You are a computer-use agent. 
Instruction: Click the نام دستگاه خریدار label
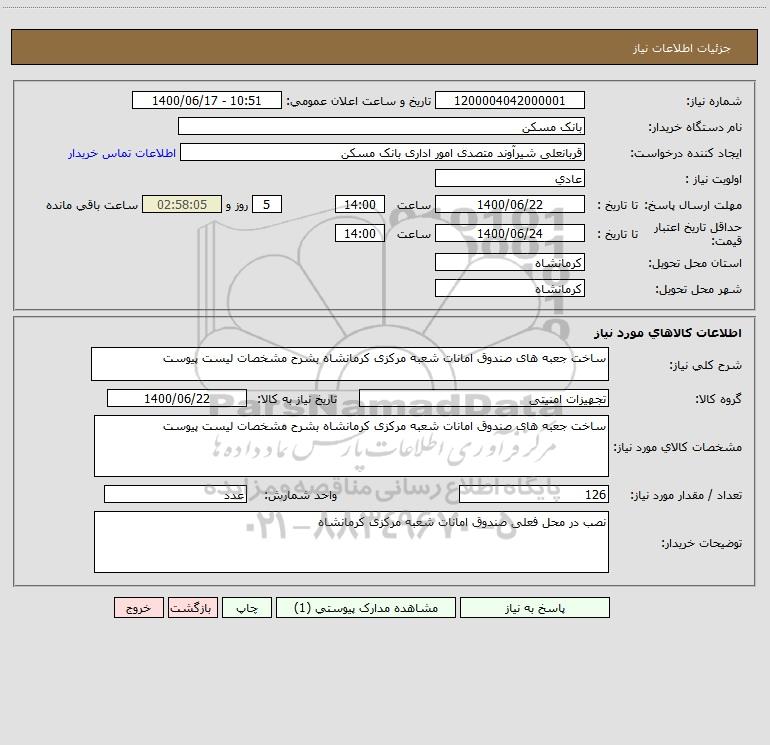pos(695,128)
